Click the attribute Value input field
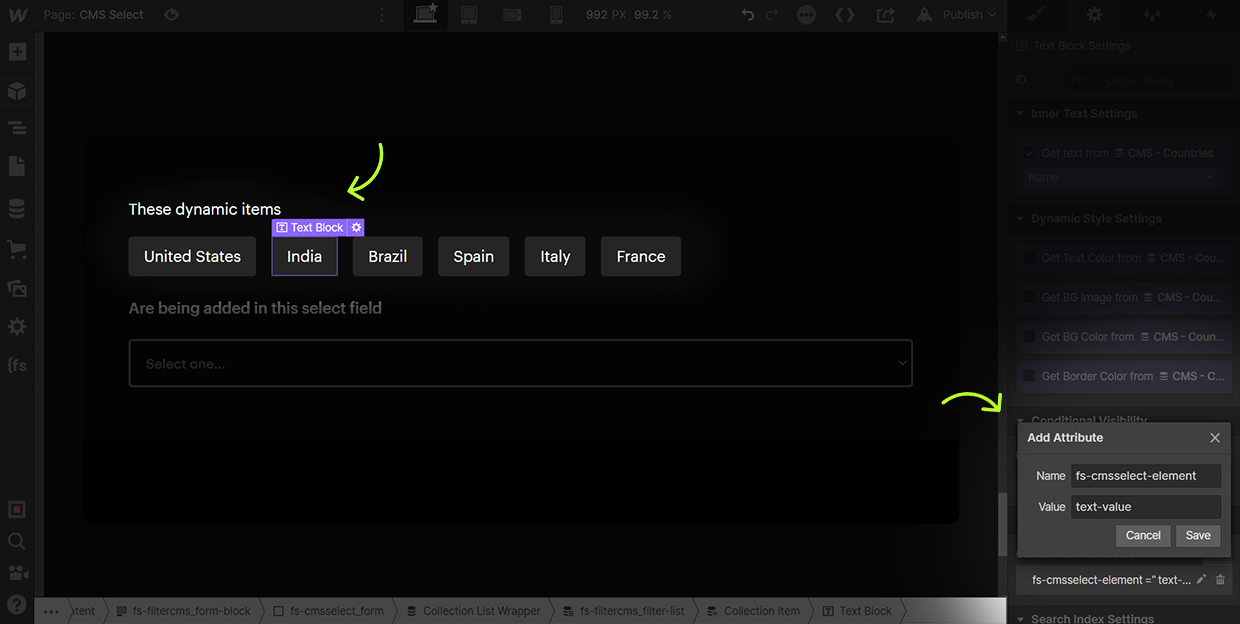 (1146, 507)
